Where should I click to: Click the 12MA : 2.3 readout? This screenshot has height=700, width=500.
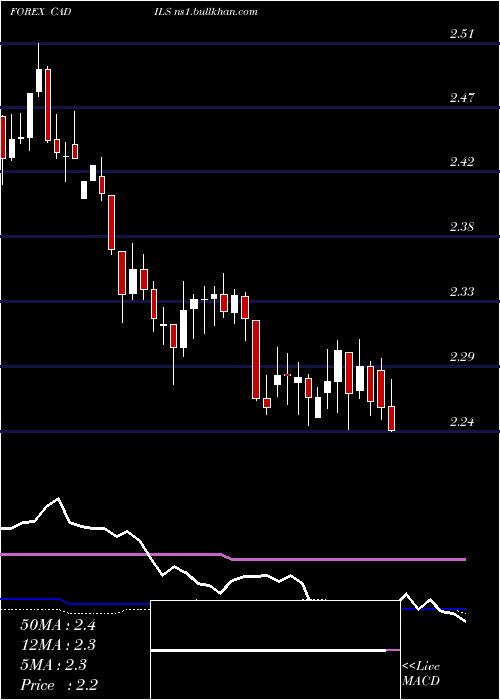[58, 645]
